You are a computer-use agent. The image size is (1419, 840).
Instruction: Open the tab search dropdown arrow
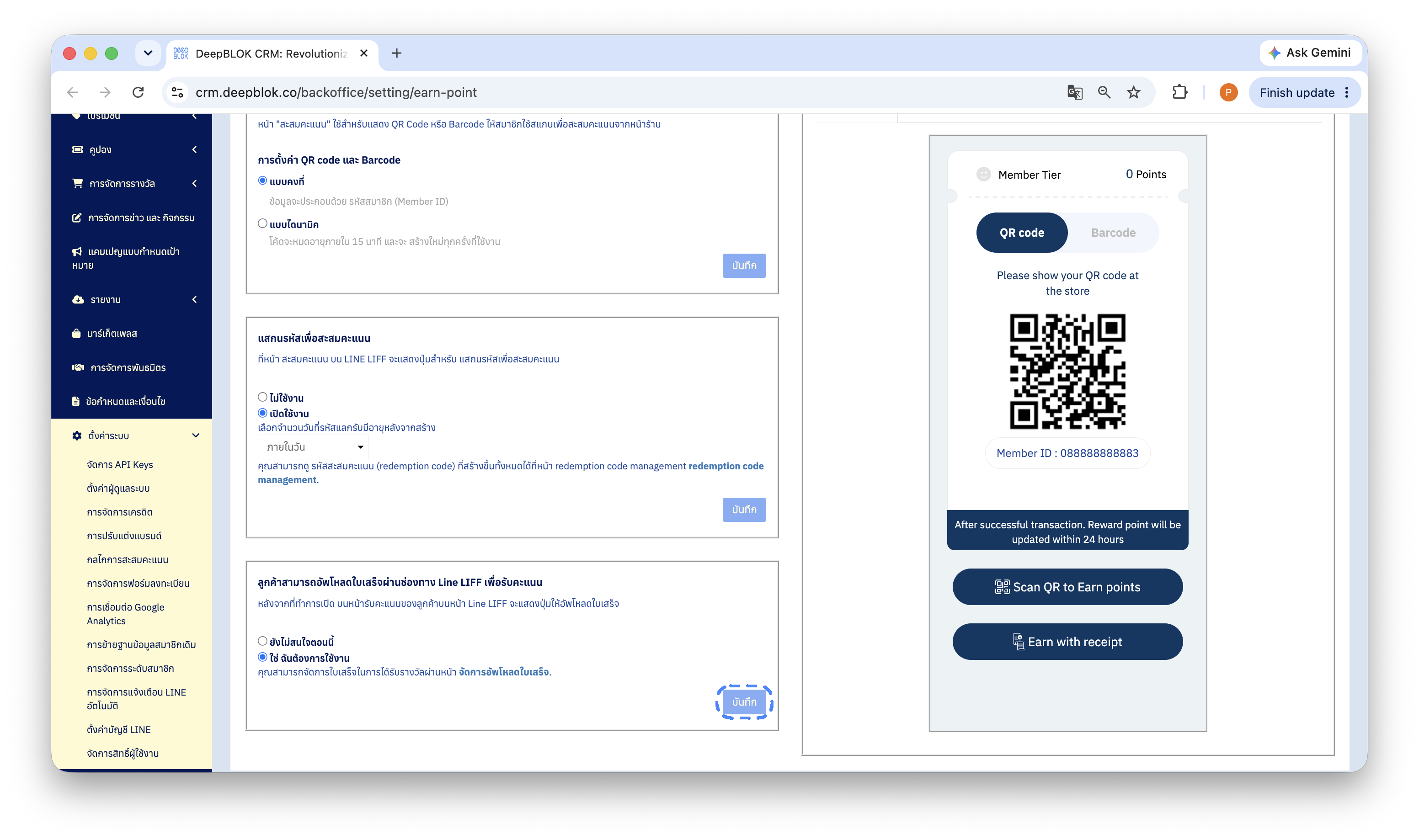[x=148, y=53]
